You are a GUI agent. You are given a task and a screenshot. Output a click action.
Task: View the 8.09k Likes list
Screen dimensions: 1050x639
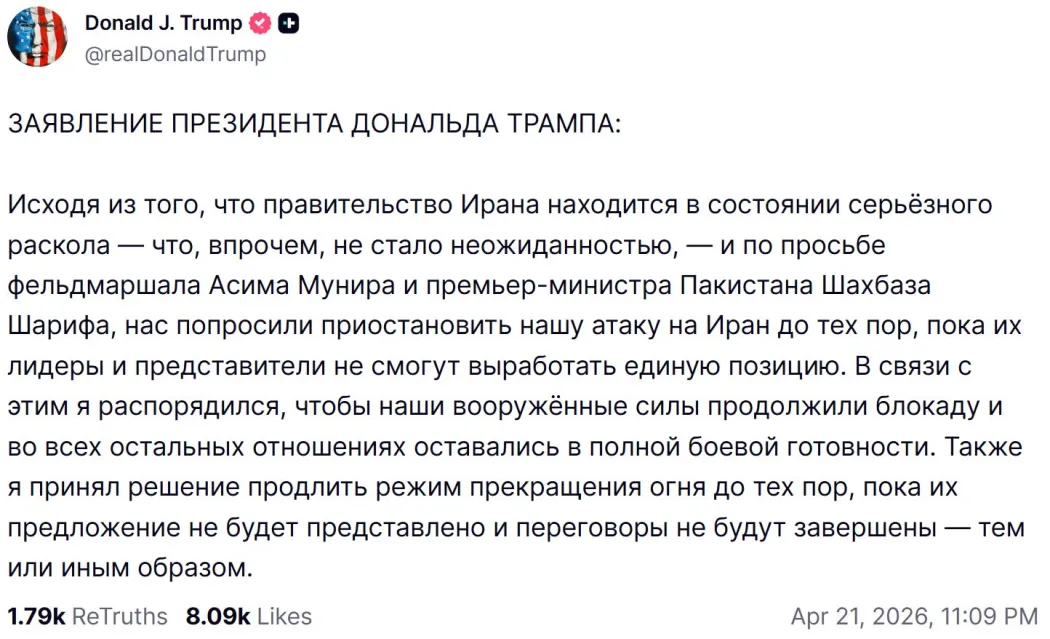(x=248, y=616)
